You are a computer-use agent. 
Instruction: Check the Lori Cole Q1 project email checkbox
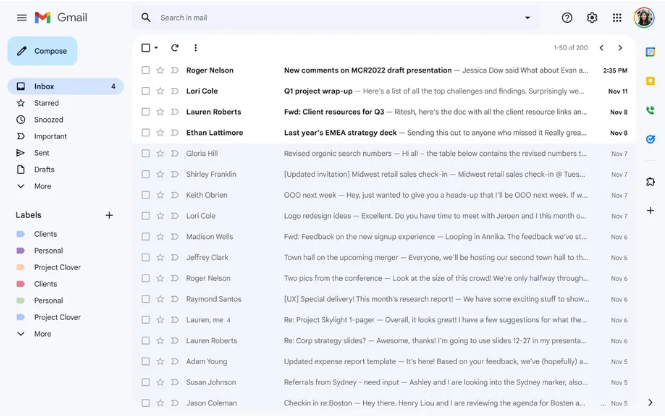(145, 91)
